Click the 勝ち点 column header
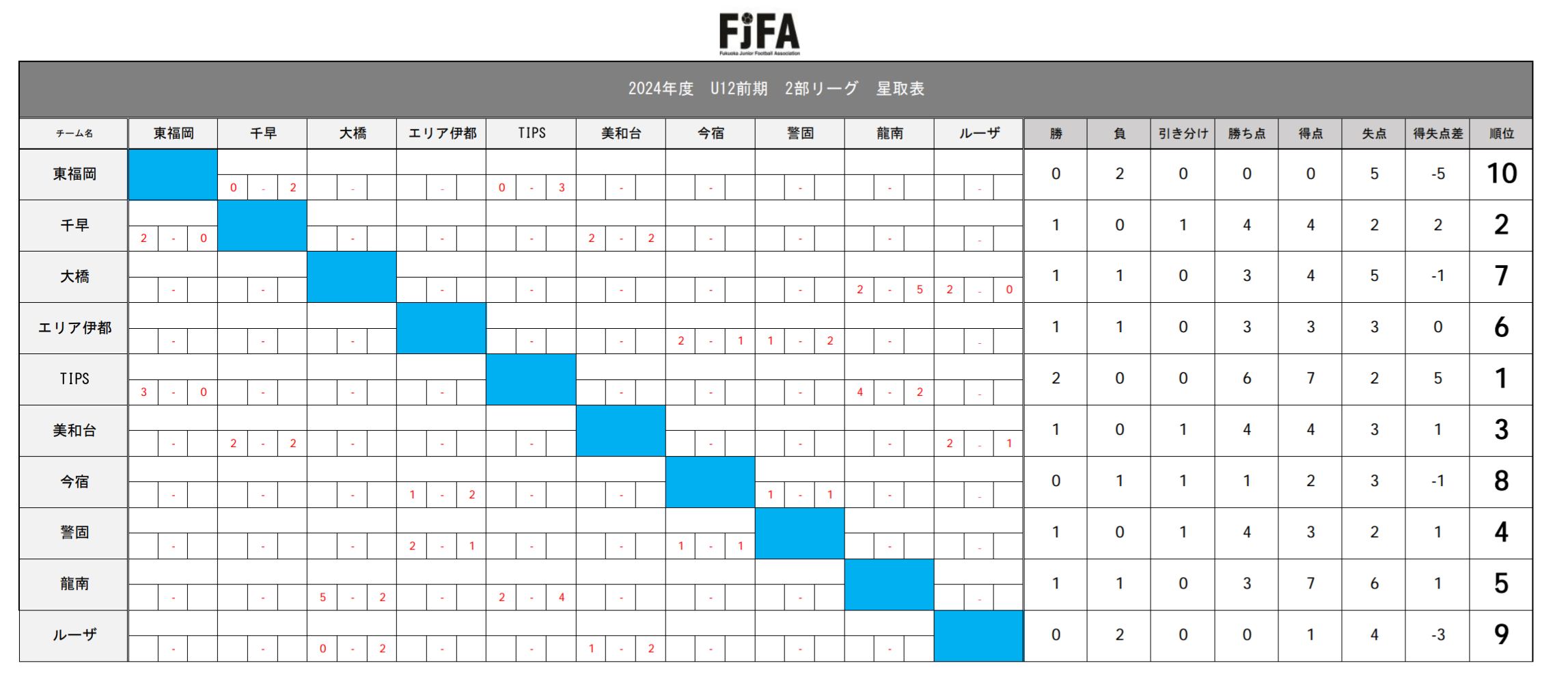This screenshot has width=1568, height=698. tap(1246, 133)
